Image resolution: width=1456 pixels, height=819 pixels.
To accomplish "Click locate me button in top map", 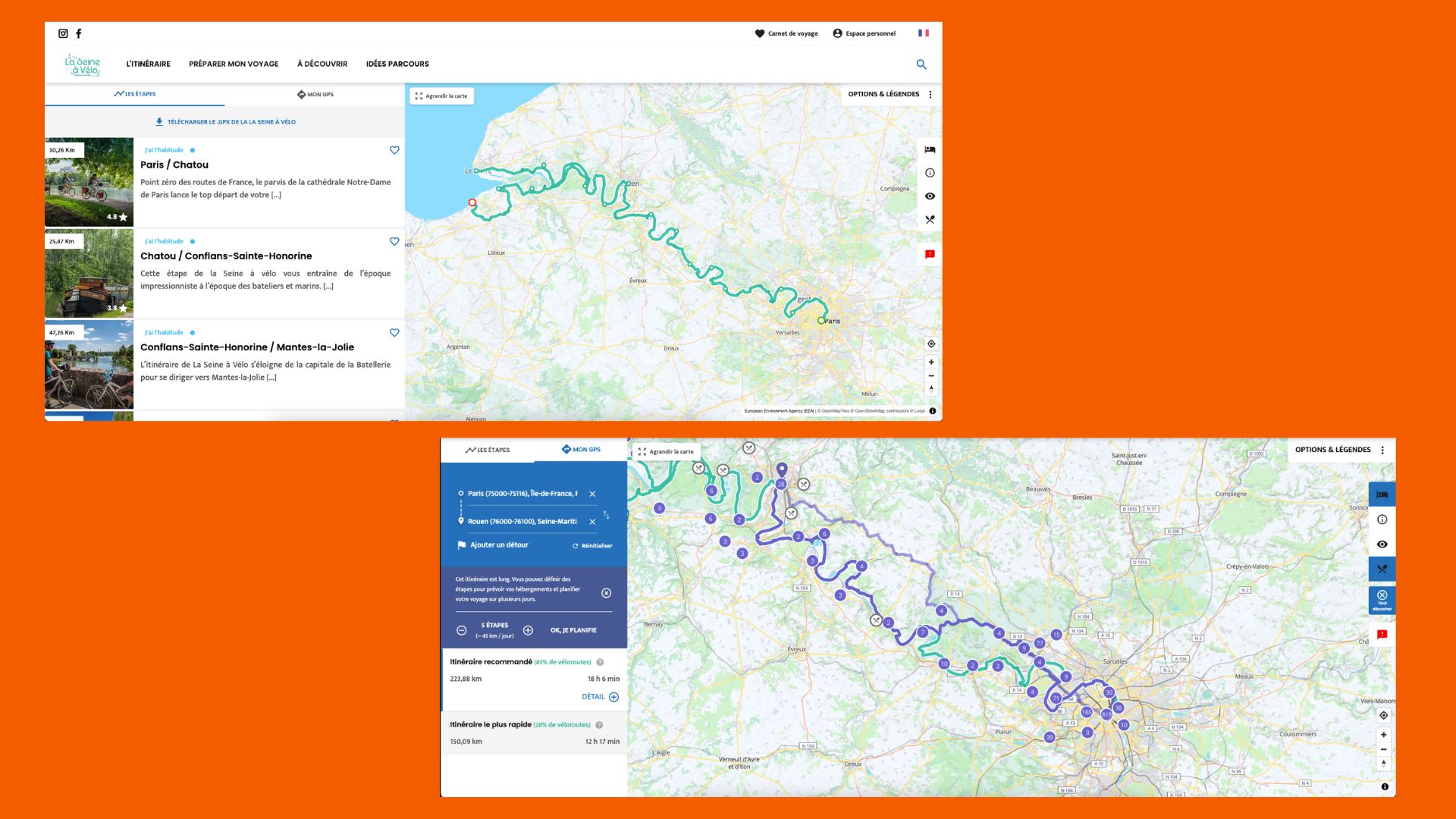I will 931,344.
